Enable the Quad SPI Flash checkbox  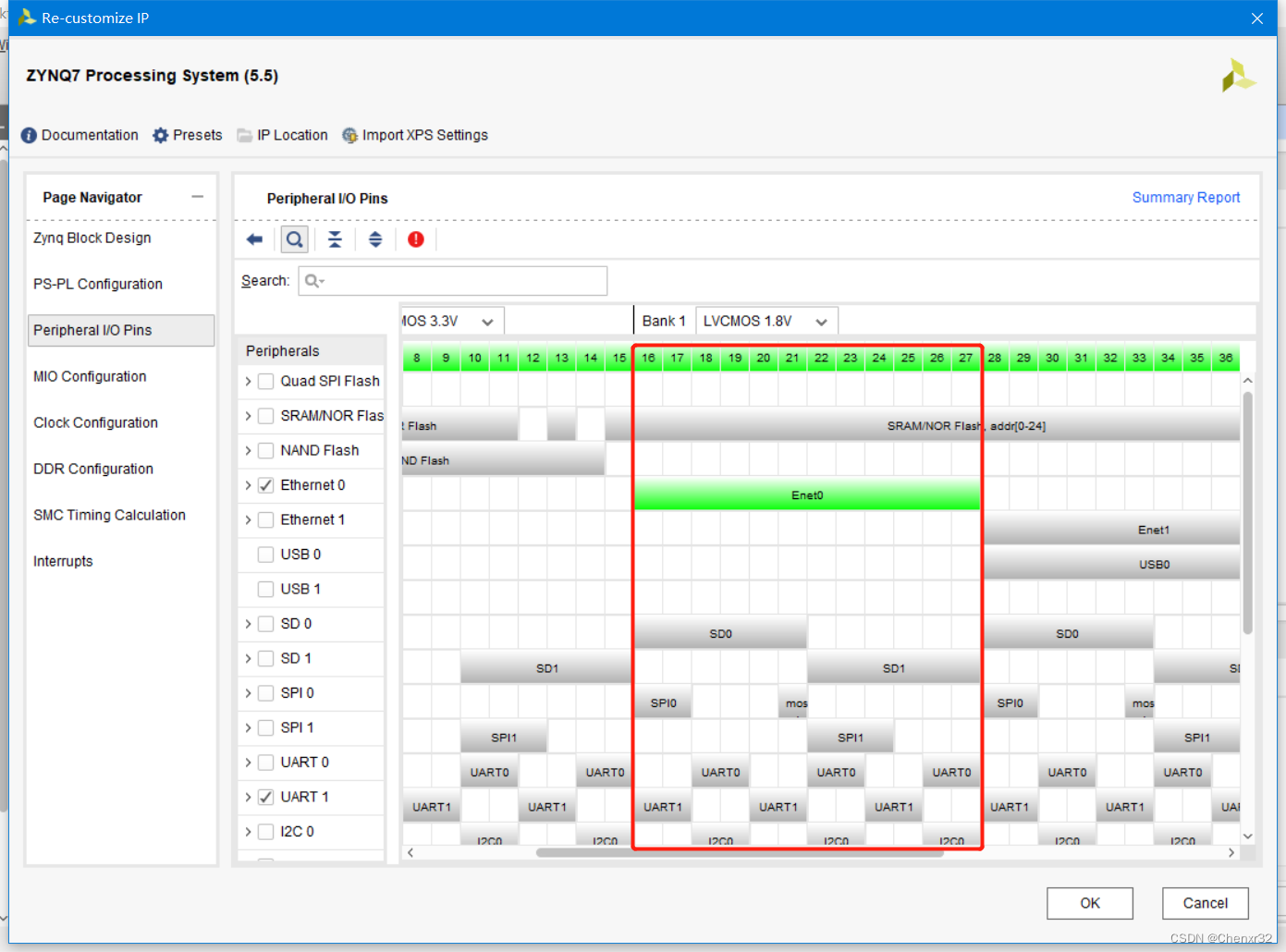coord(265,381)
